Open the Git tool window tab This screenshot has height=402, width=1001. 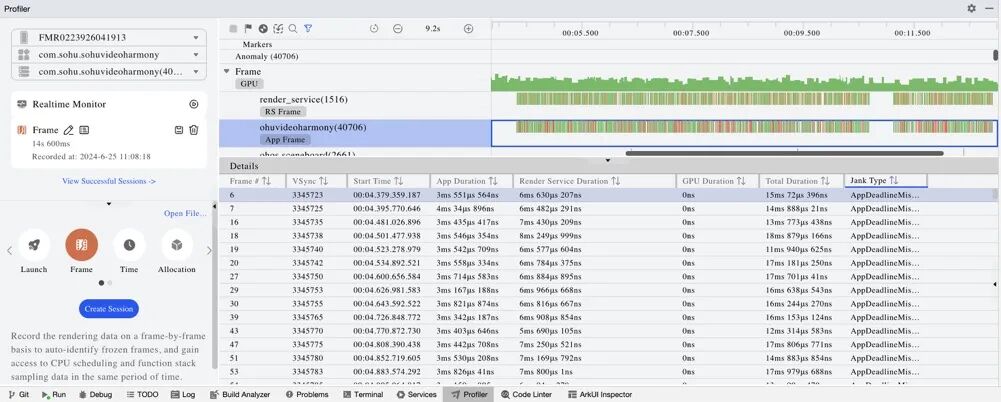[19, 394]
